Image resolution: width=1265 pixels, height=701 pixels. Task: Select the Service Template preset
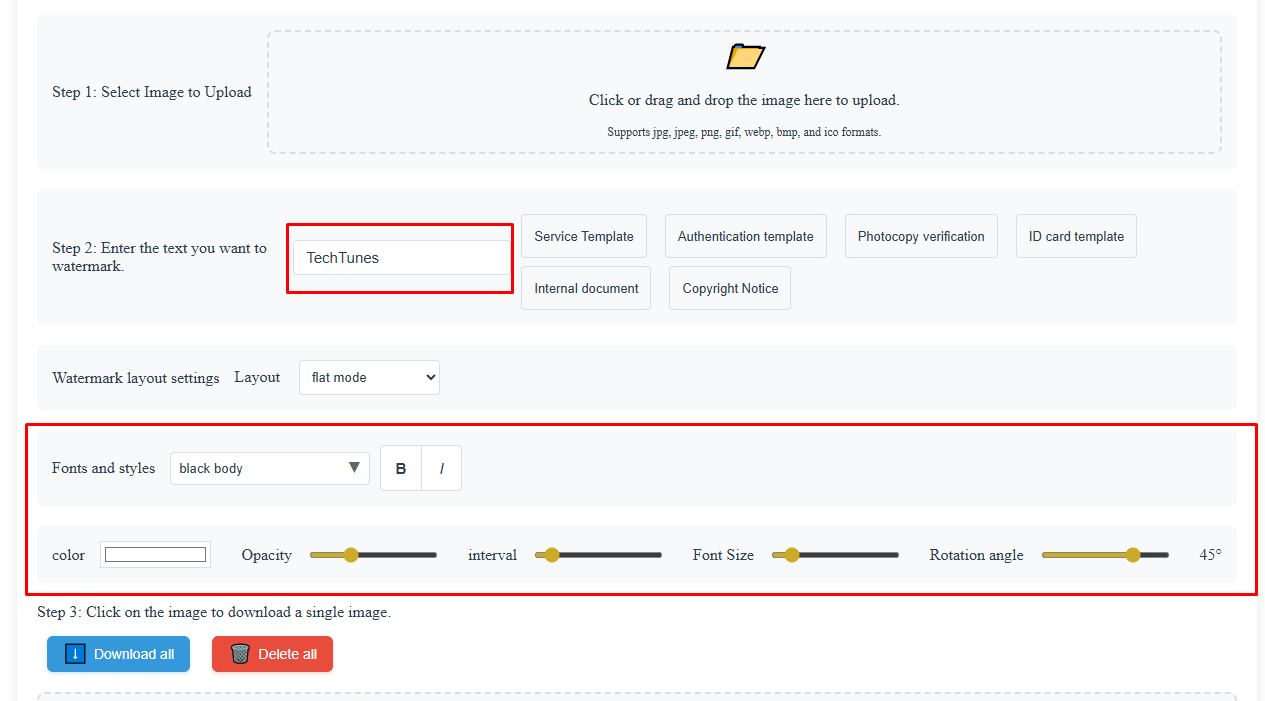tap(583, 236)
